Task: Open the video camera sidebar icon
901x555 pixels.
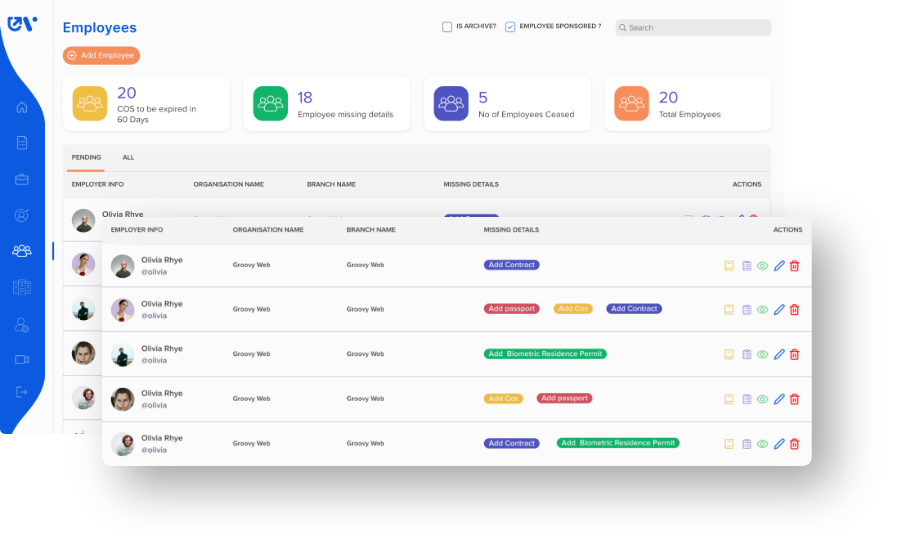Action: coord(22,359)
